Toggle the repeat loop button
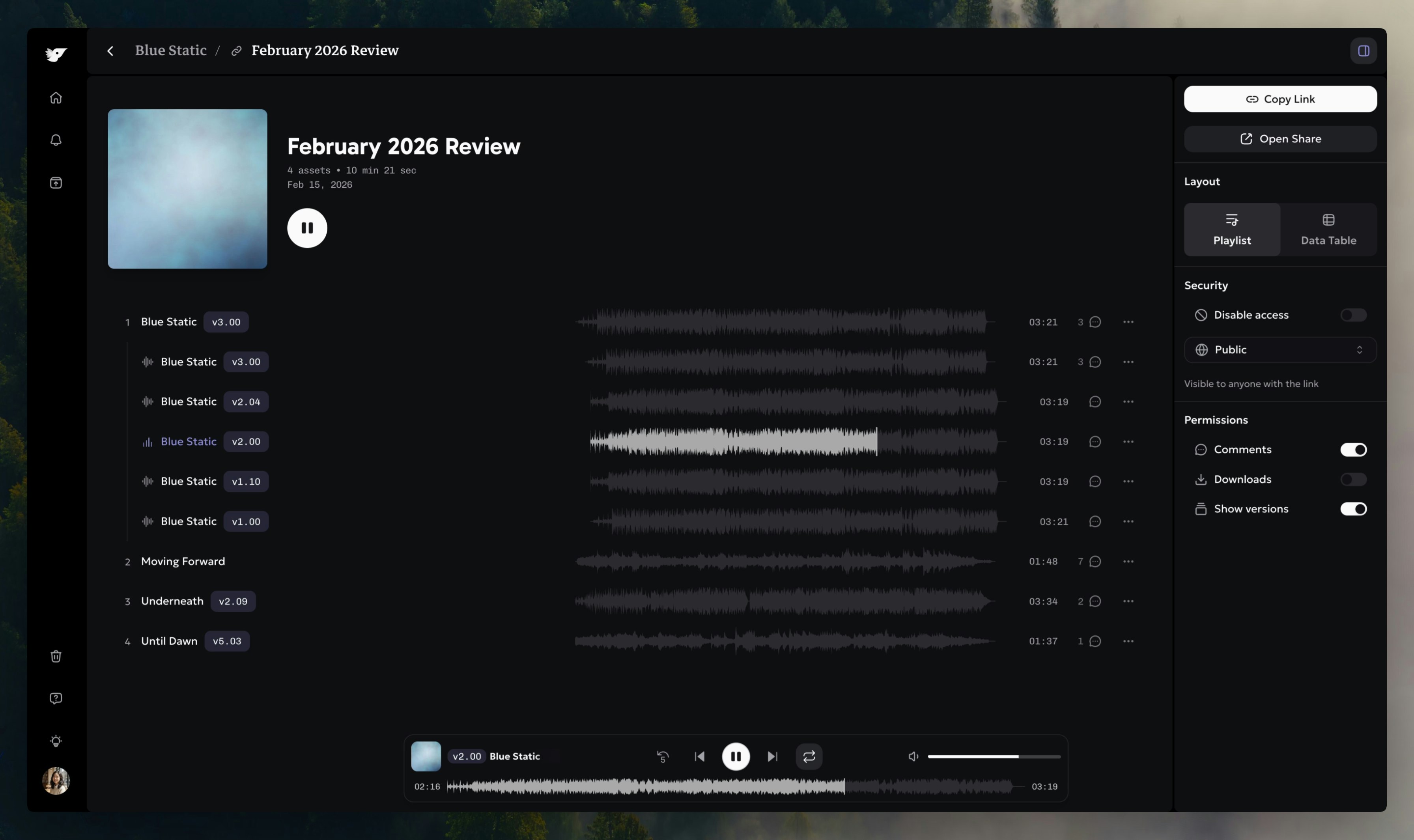Image resolution: width=1414 pixels, height=840 pixels. coord(809,757)
